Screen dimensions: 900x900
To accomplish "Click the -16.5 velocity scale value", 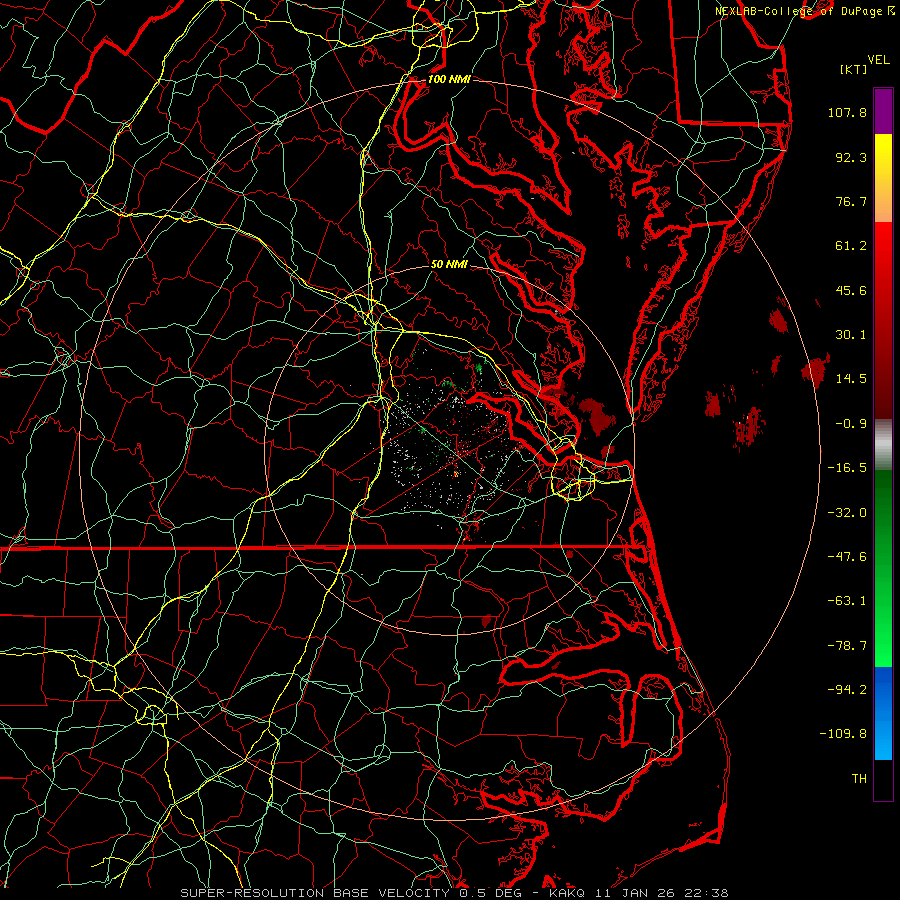I will pos(847,468).
